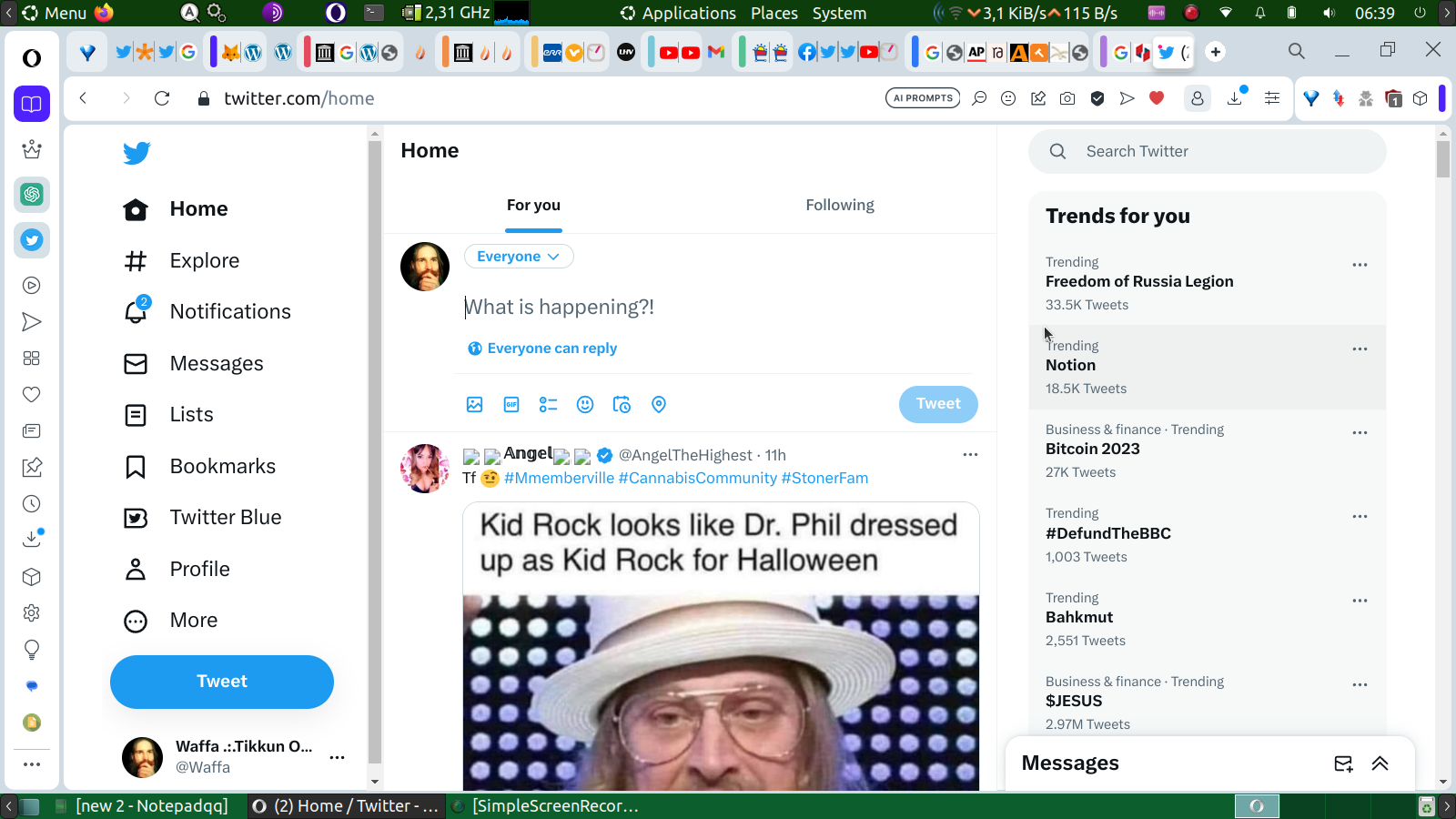Click the page vertical scrollbar on right
This screenshot has width=1456, height=819.
(1443, 455)
